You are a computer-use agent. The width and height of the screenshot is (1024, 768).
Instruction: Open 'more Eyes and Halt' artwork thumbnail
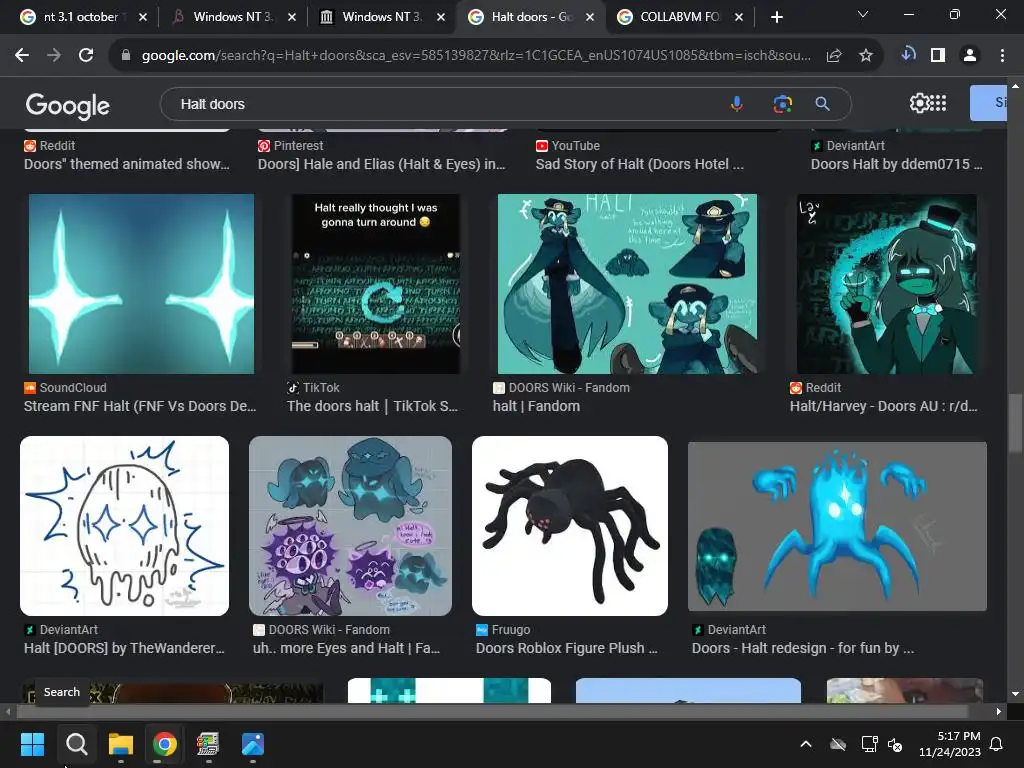click(x=350, y=526)
